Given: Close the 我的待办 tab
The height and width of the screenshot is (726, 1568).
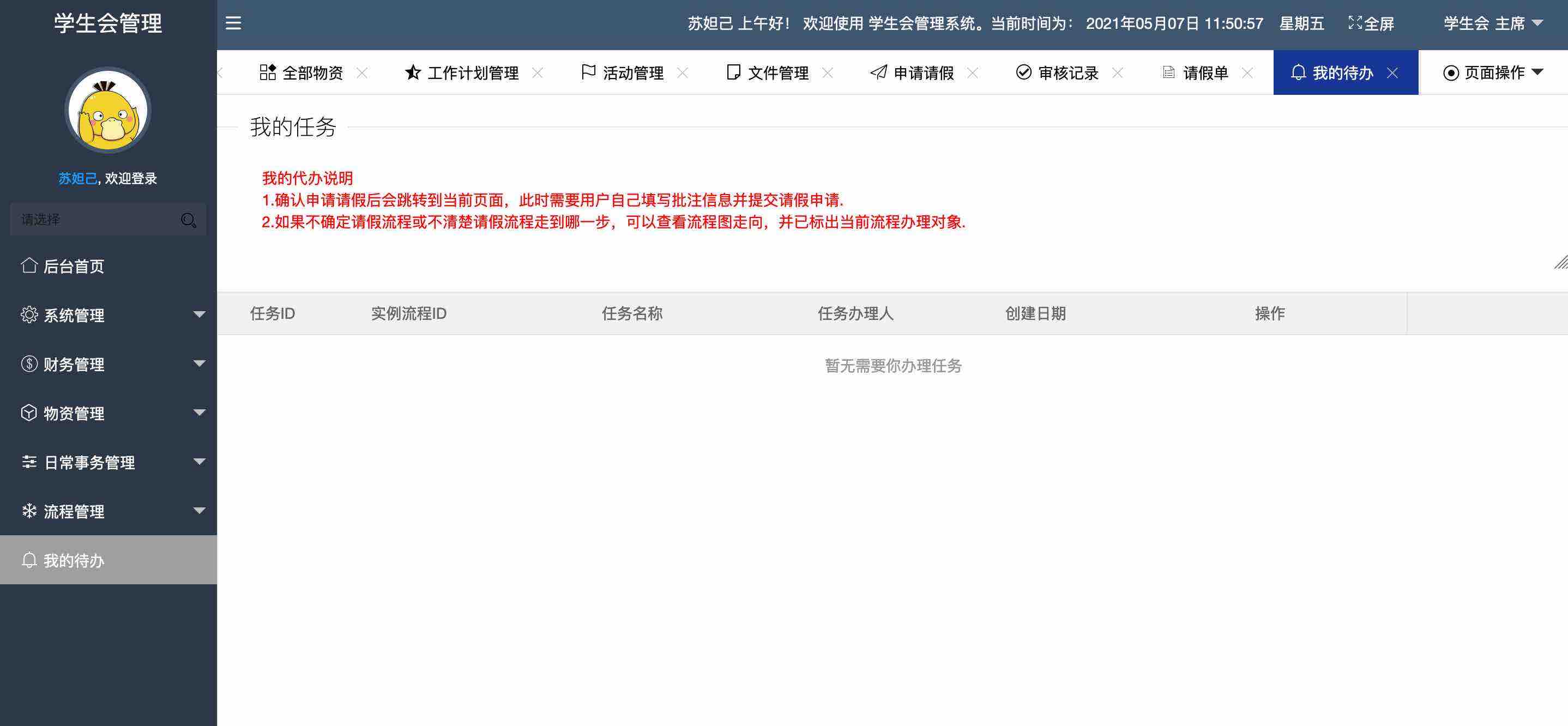Looking at the screenshot, I should (x=1392, y=73).
